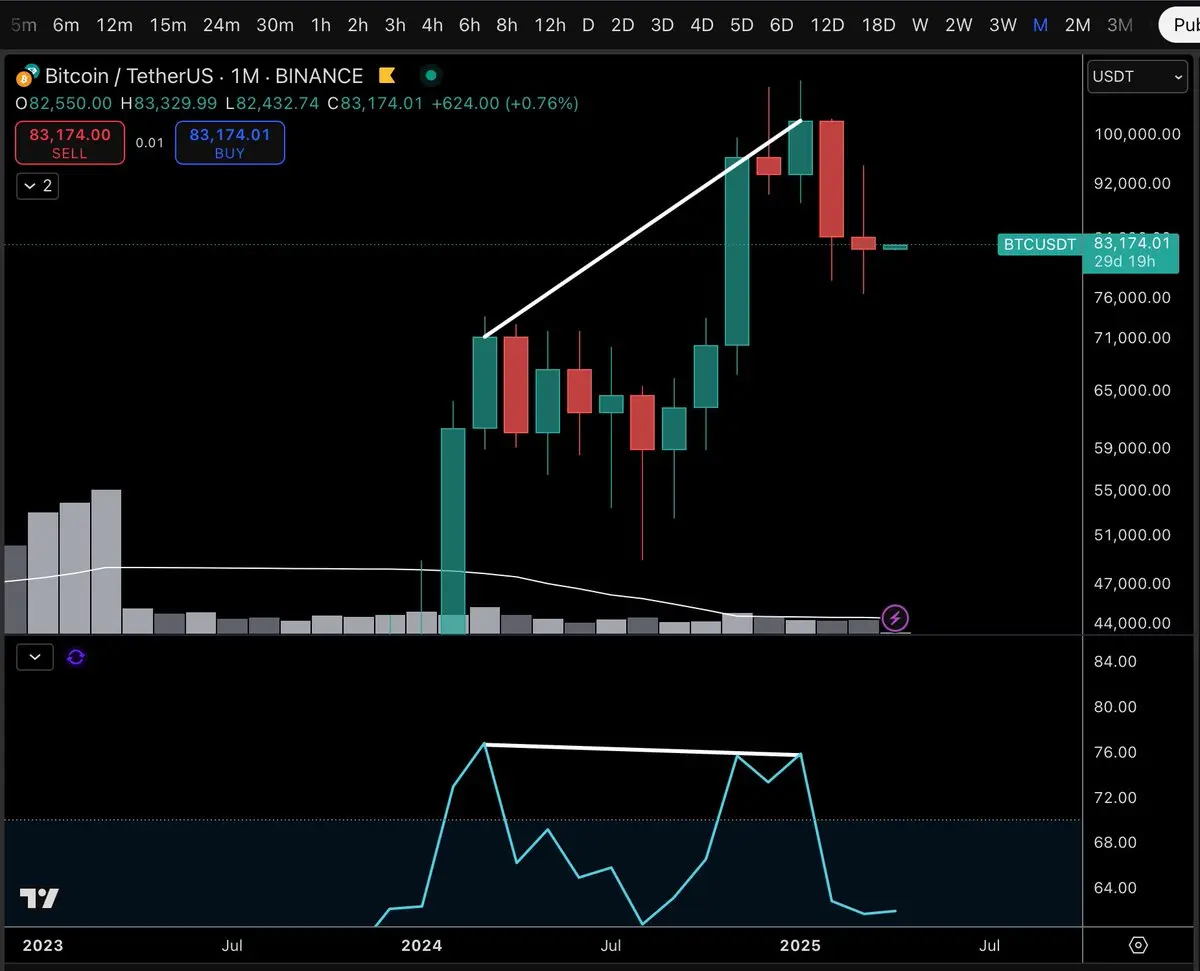Screen dimensions: 1200x971
Task: Click the purple refresh indicator icon
Action: point(76,657)
